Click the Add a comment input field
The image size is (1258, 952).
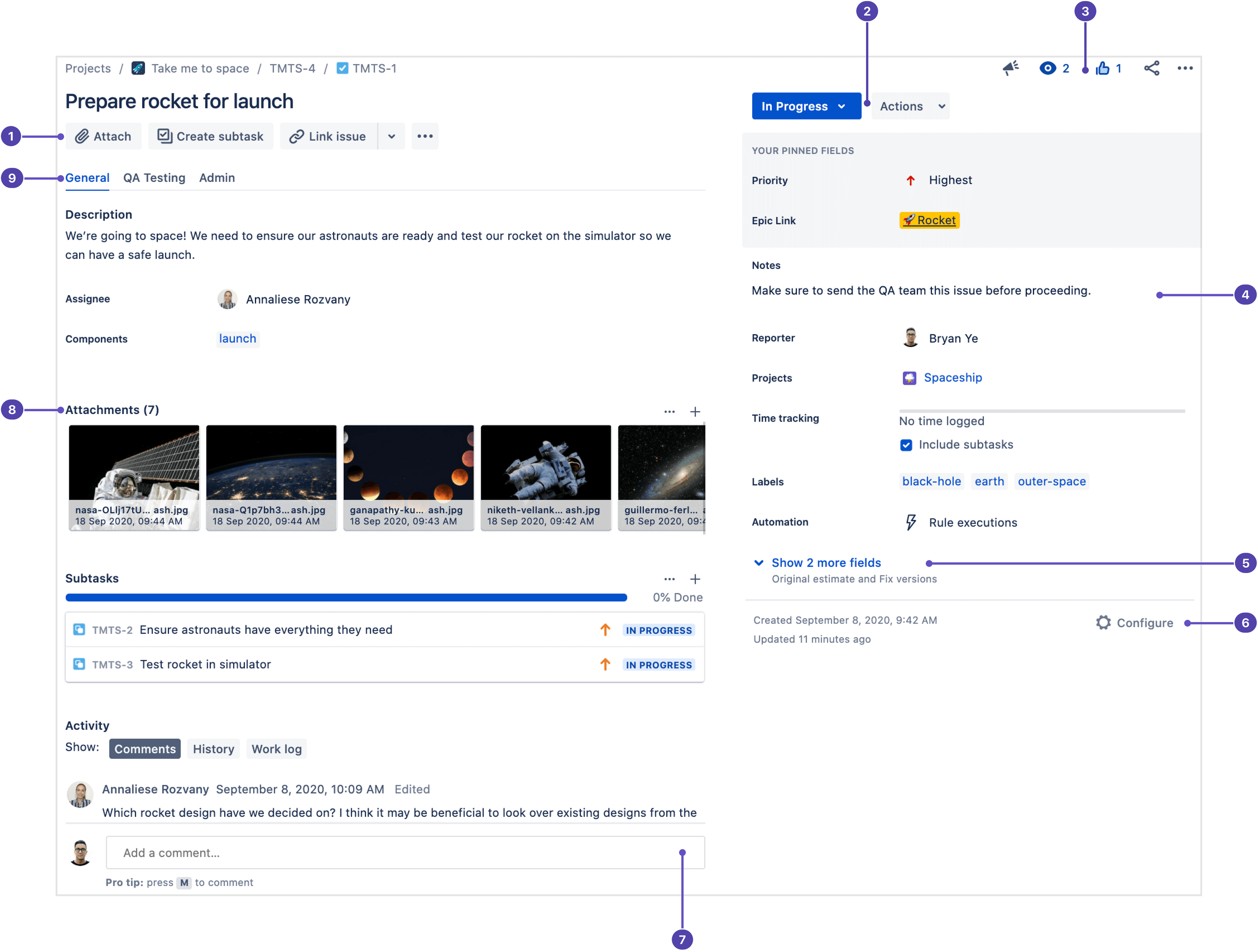pos(404,853)
